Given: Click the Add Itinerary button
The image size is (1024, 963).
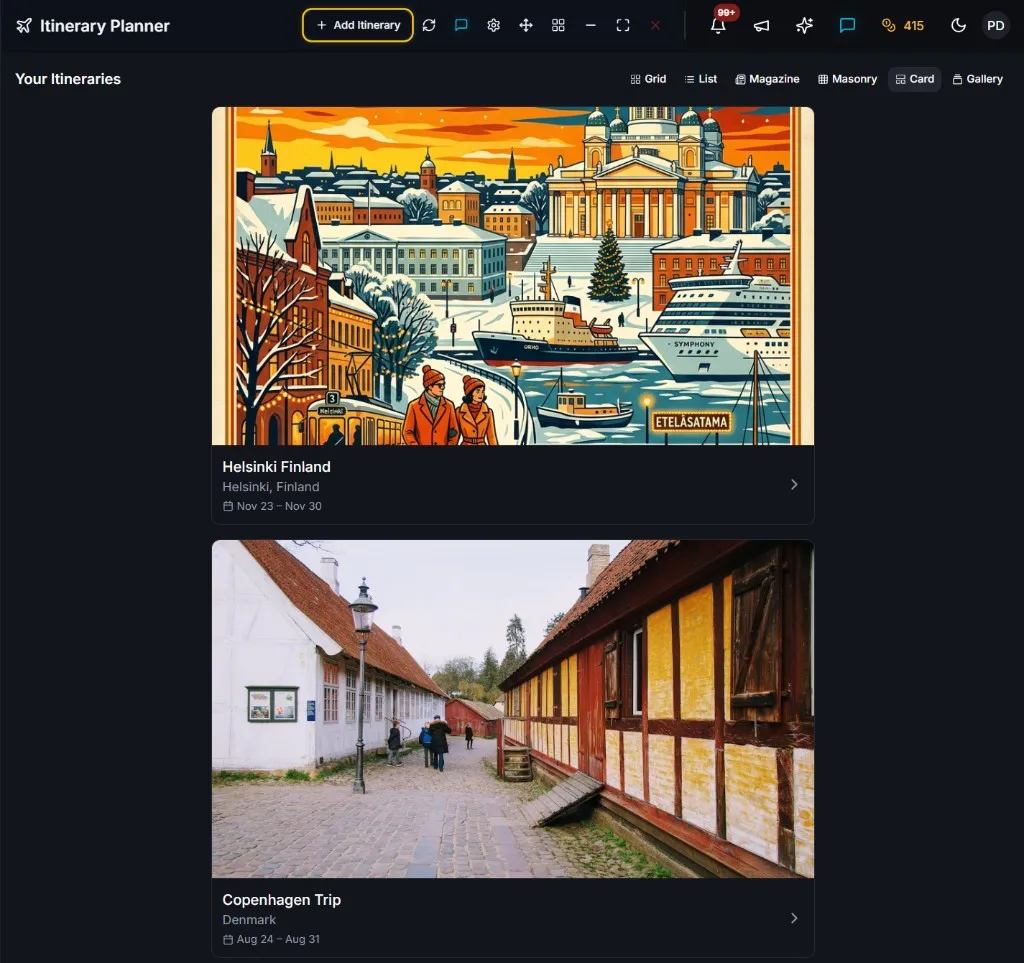Looking at the screenshot, I should click(x=357, y=25).
